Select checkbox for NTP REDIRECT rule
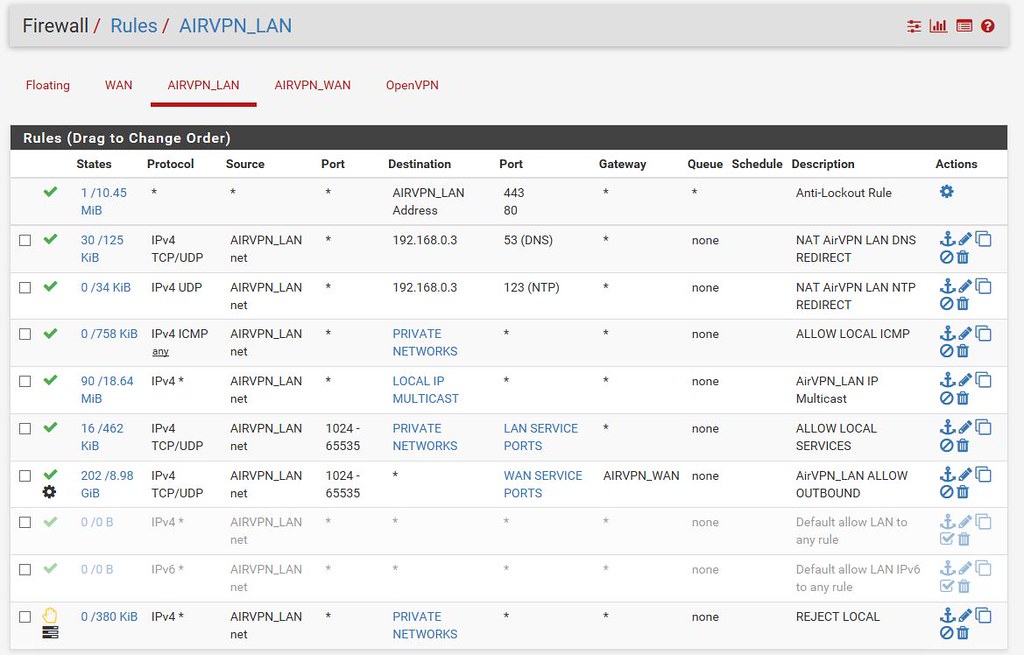1024x655 pixels. click(25, 287)
